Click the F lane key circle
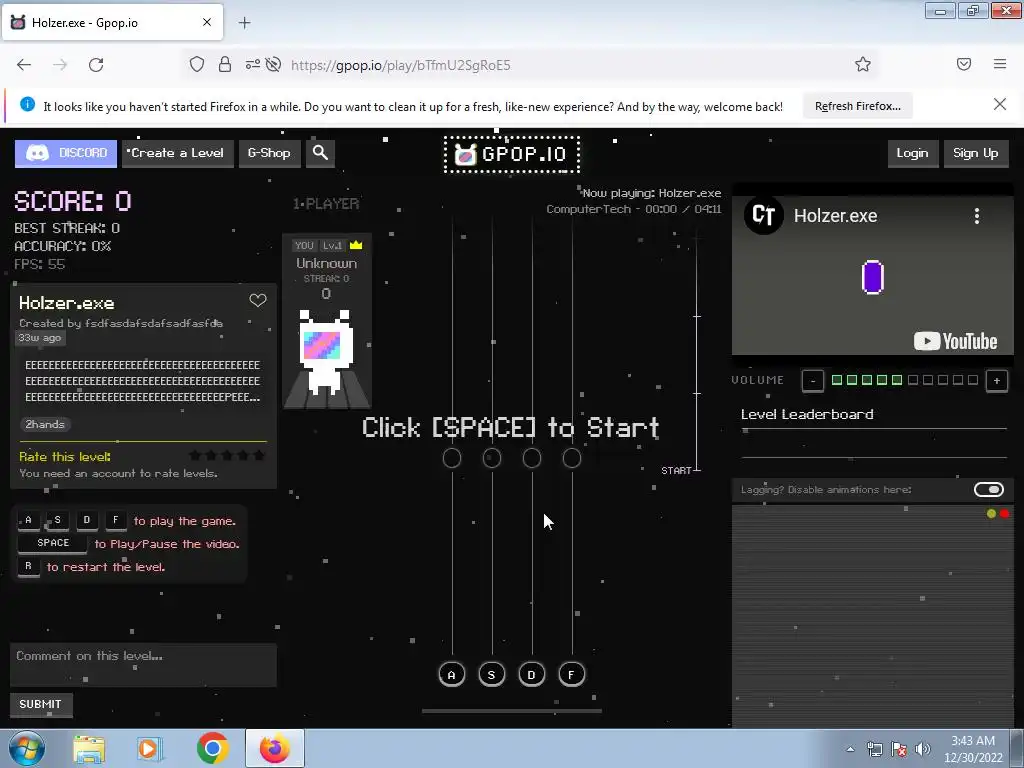 pyautogui.click(x=571, y=675)
